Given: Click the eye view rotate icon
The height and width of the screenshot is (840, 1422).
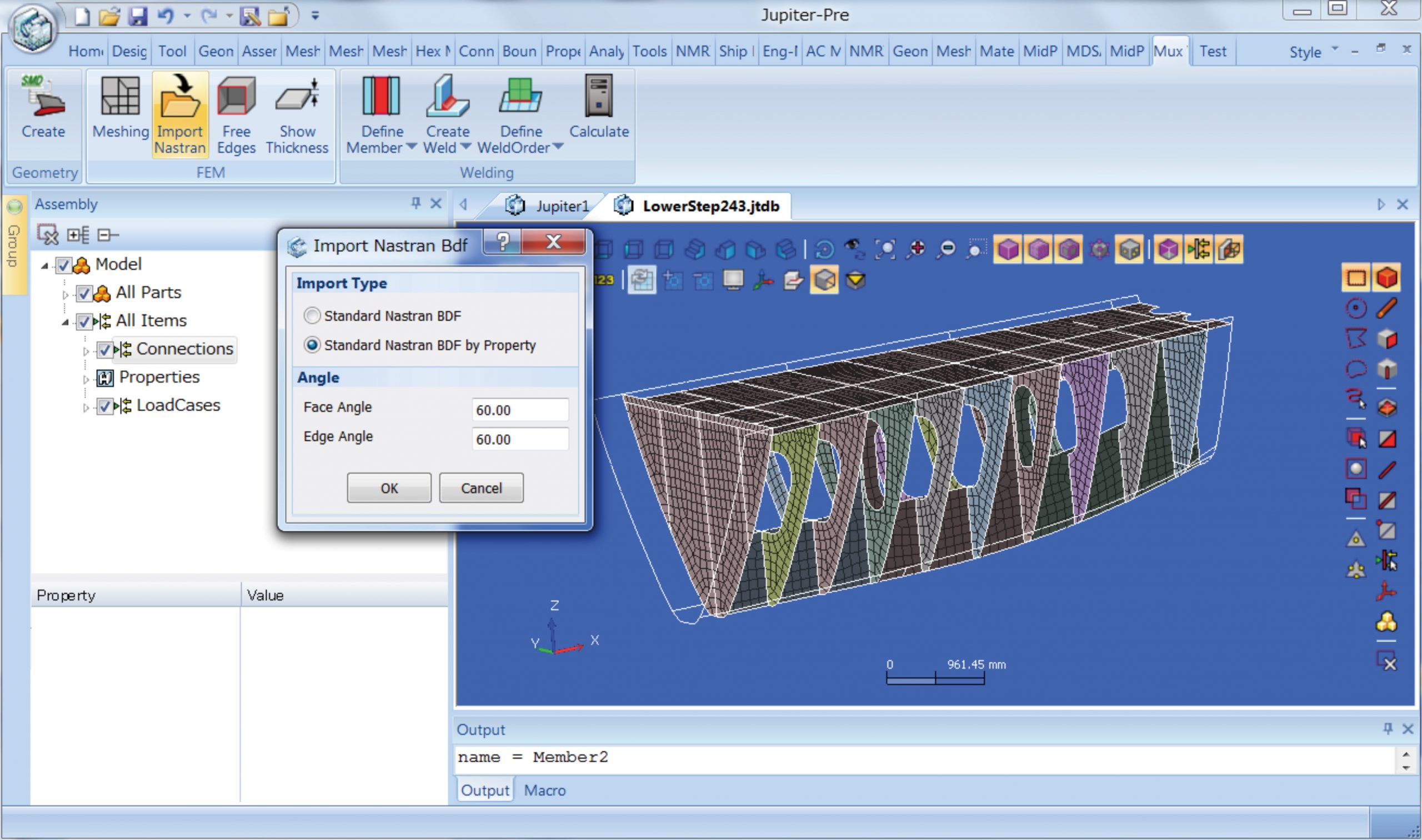Looking at the screenshot, I should coord(853,250).
